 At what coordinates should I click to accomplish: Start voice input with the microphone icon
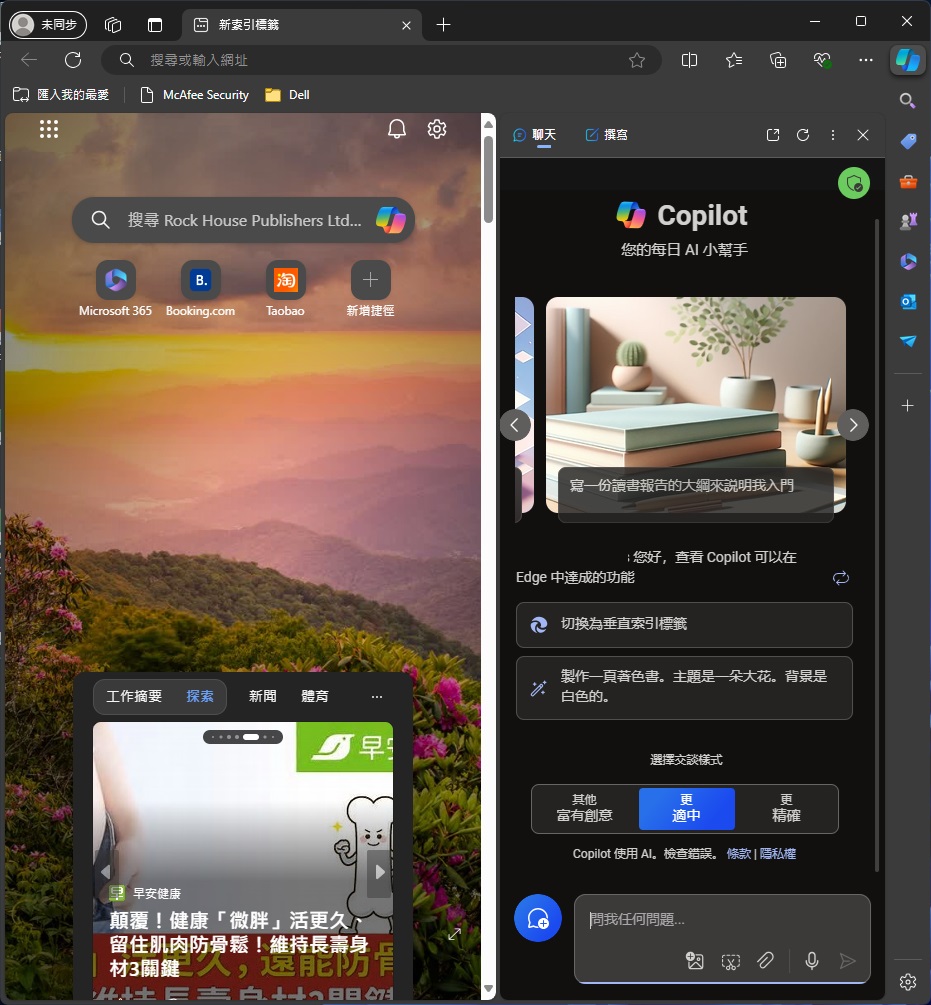[811, 961]
